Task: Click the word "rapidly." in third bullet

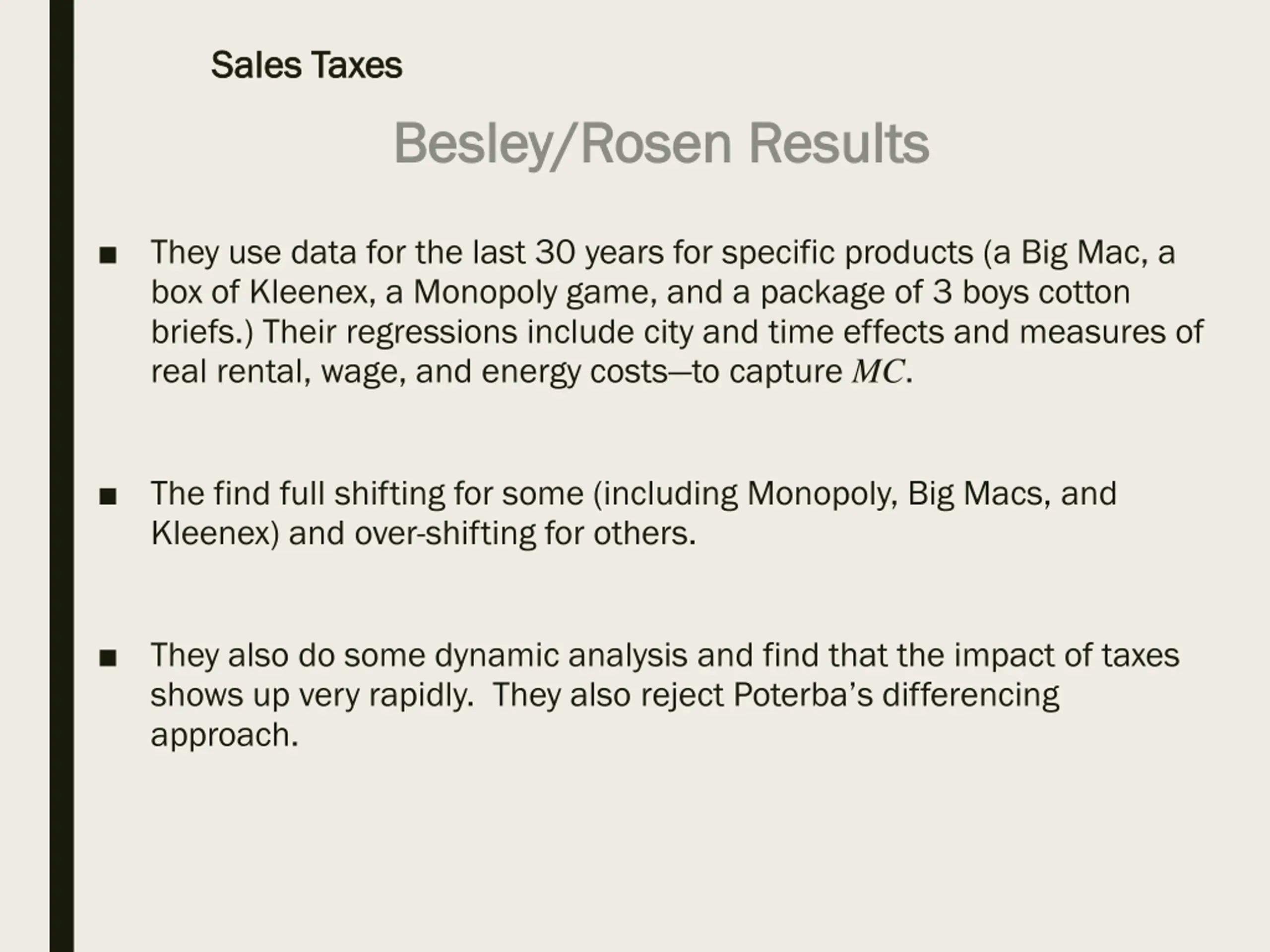Action: click(421, 695)
